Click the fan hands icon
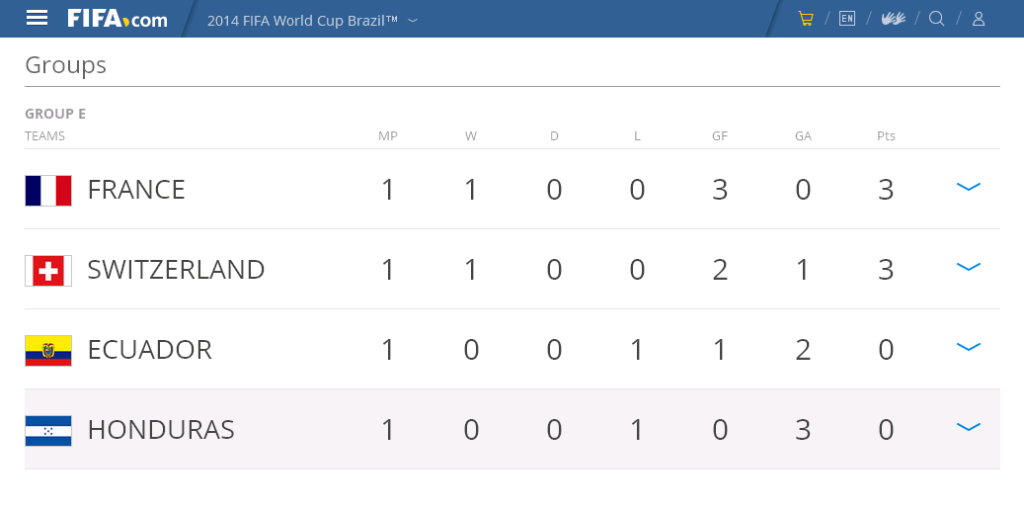 pyautogui.click(x=893, y=18)
